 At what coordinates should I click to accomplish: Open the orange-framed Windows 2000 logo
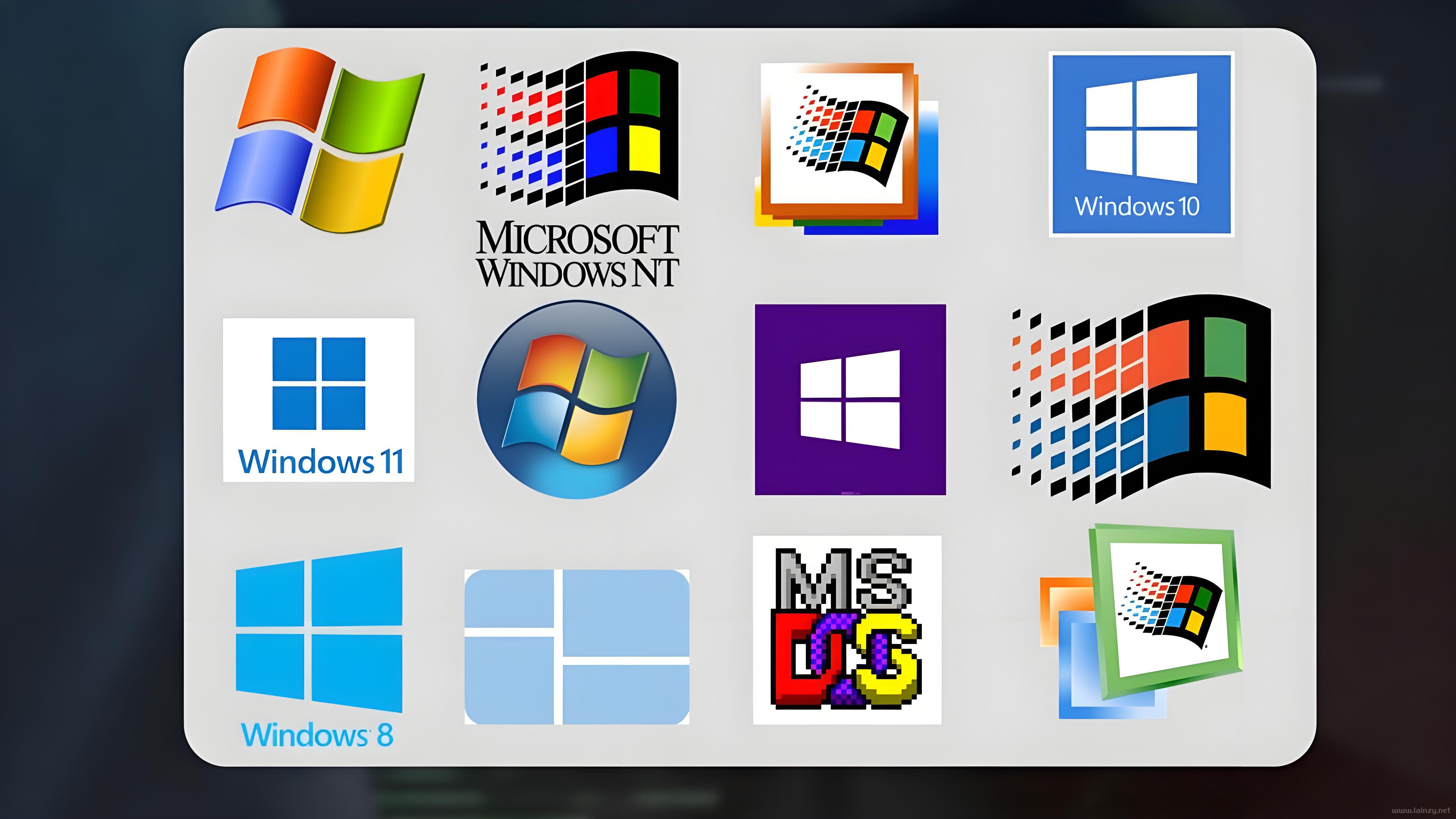(x=846, y=149)
